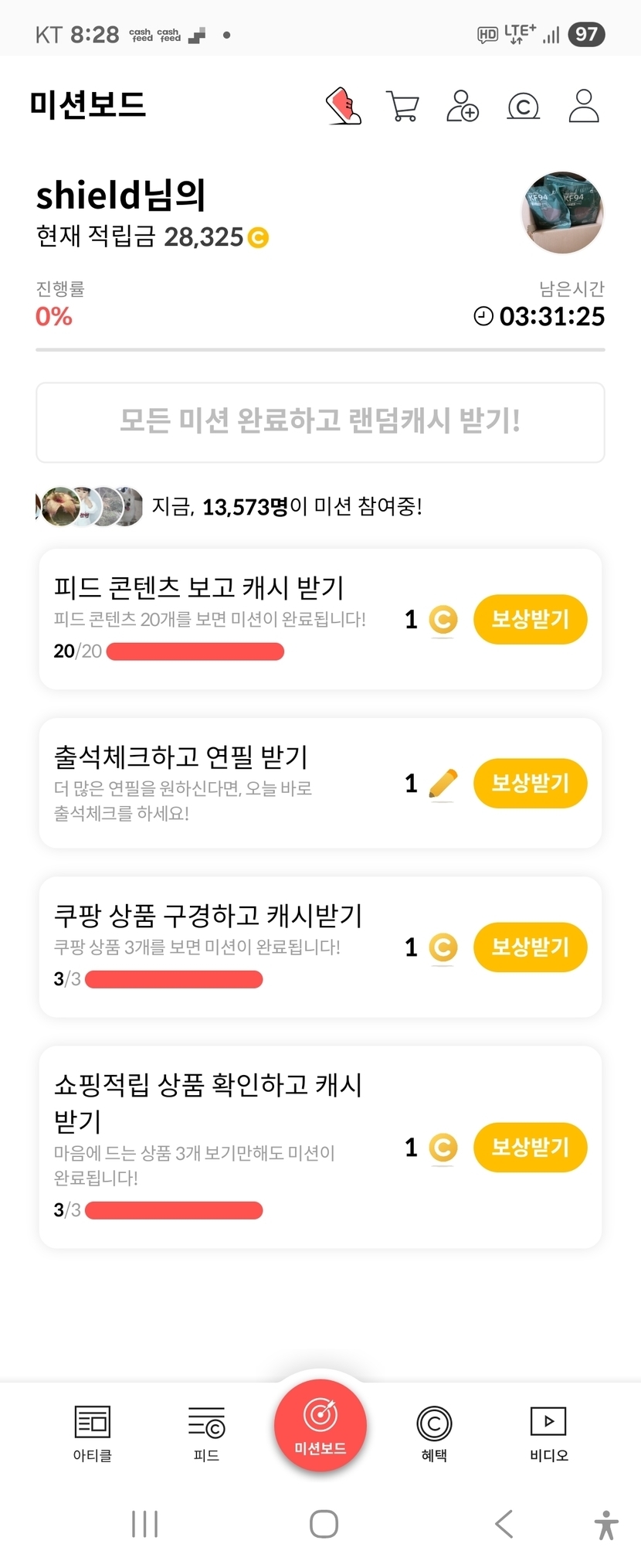Open the cash coin icon in header
The height and width of the screenshot is (1568, 641).
[x=523, y=106]
